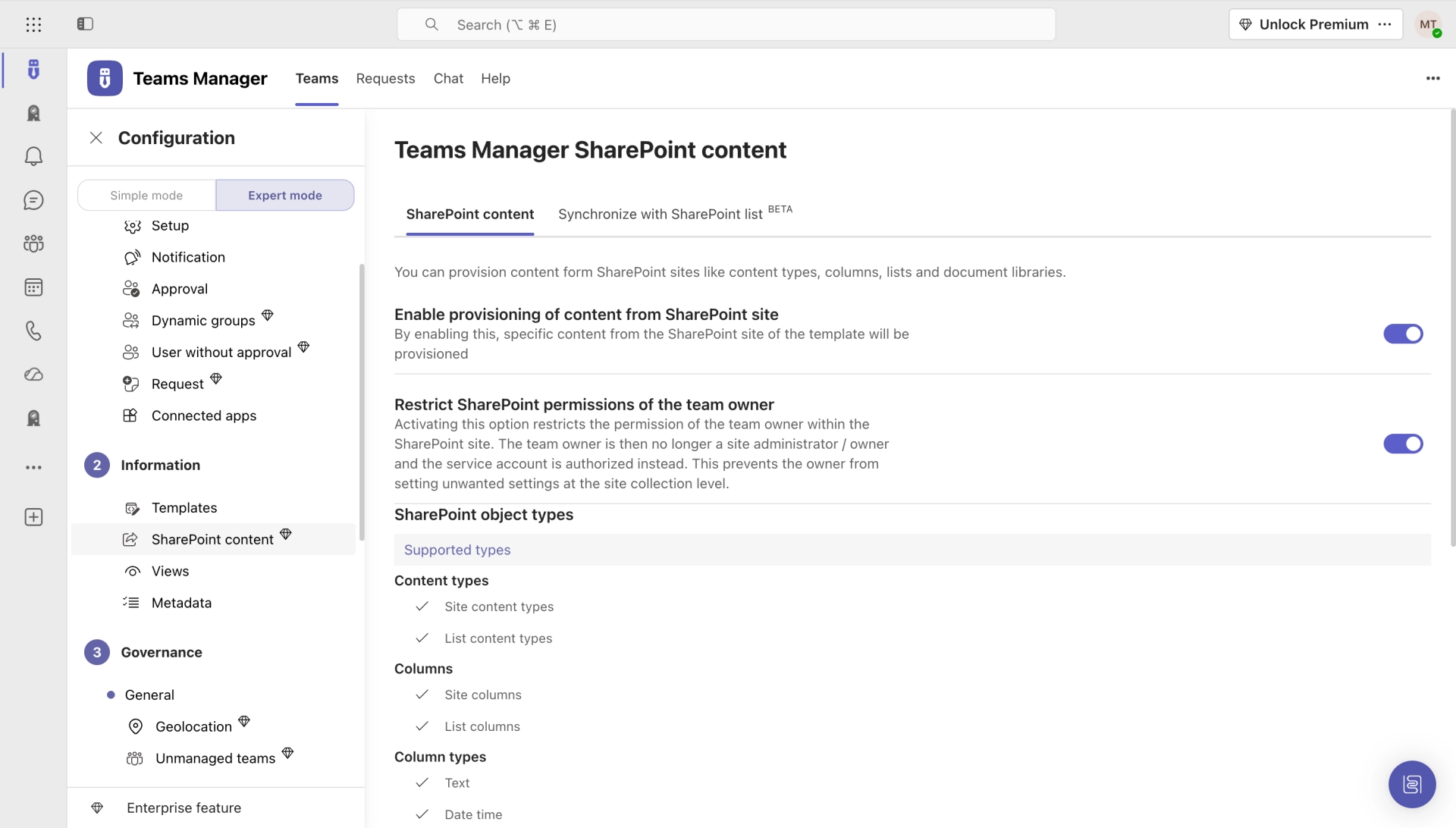Click the premium diamond next to Dynamic groups
The height and width of the screenshot is (828, 1456).
click(268, 315)
